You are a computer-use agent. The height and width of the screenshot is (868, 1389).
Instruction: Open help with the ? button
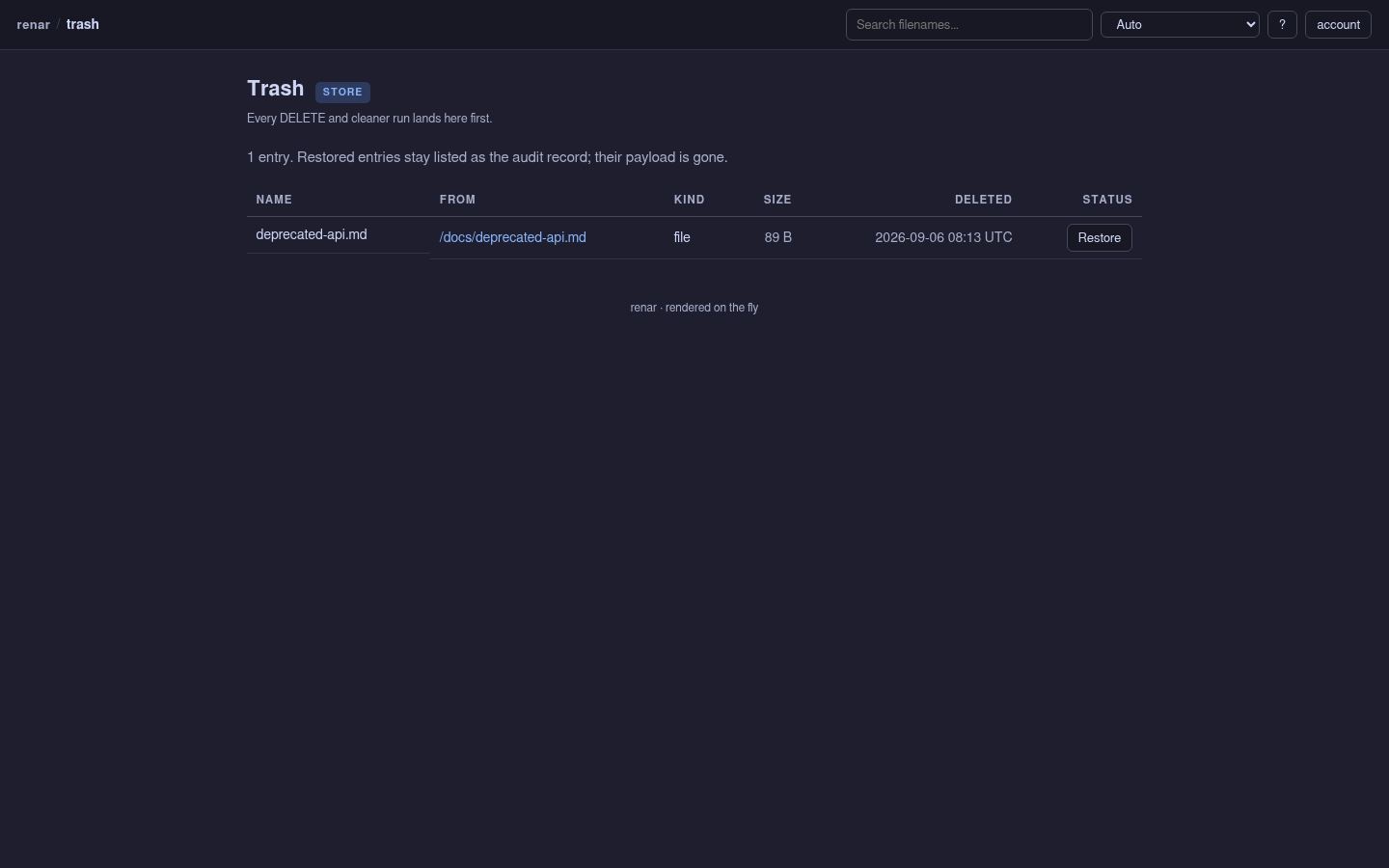point(1282,25)
